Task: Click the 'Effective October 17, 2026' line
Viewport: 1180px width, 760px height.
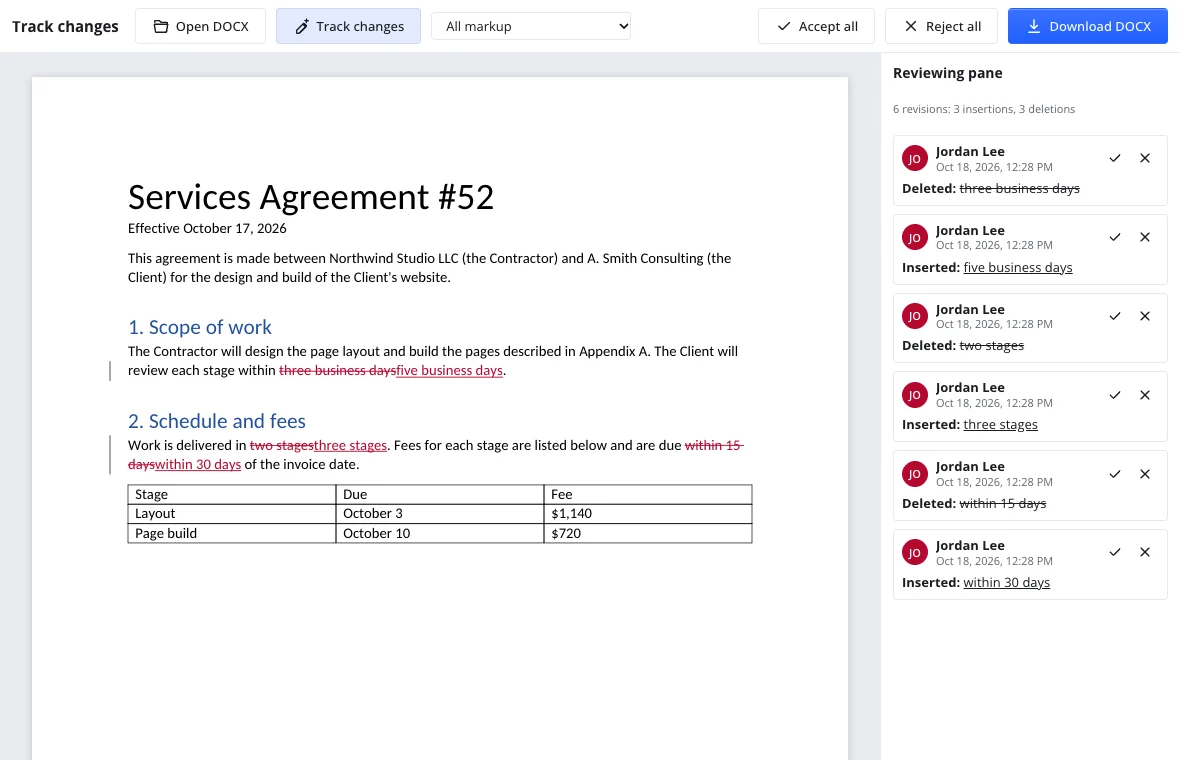Action: click(x=207, y=228)
